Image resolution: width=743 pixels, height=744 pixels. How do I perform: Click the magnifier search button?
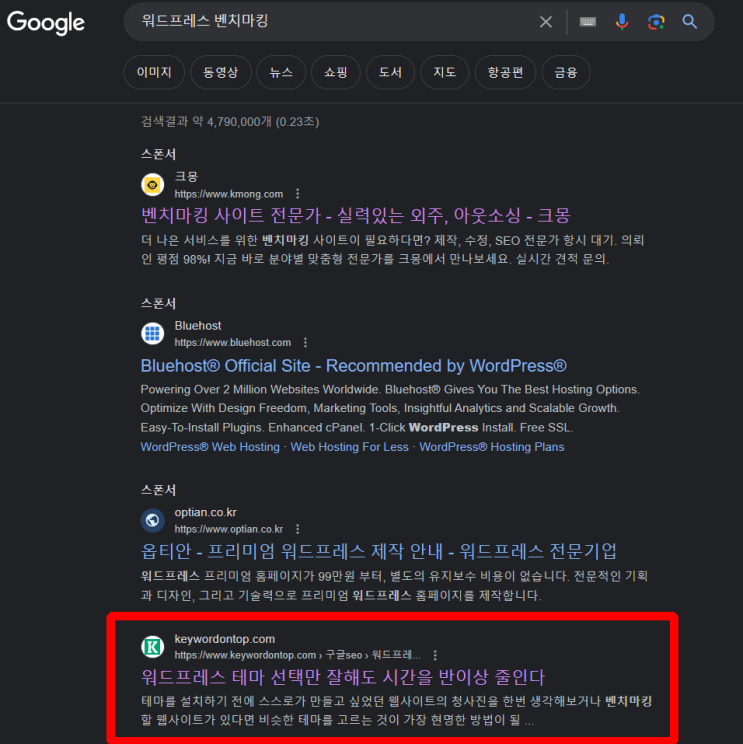[689, 22]
